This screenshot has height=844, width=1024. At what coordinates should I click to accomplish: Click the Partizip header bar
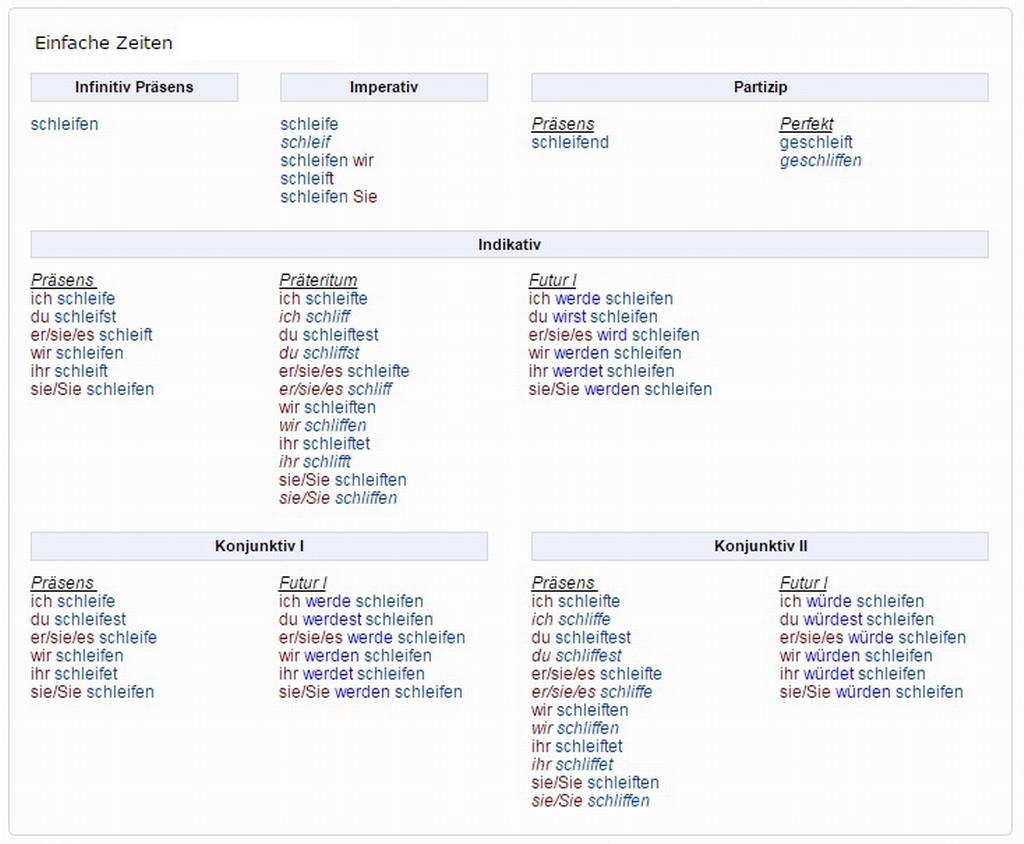760,87
